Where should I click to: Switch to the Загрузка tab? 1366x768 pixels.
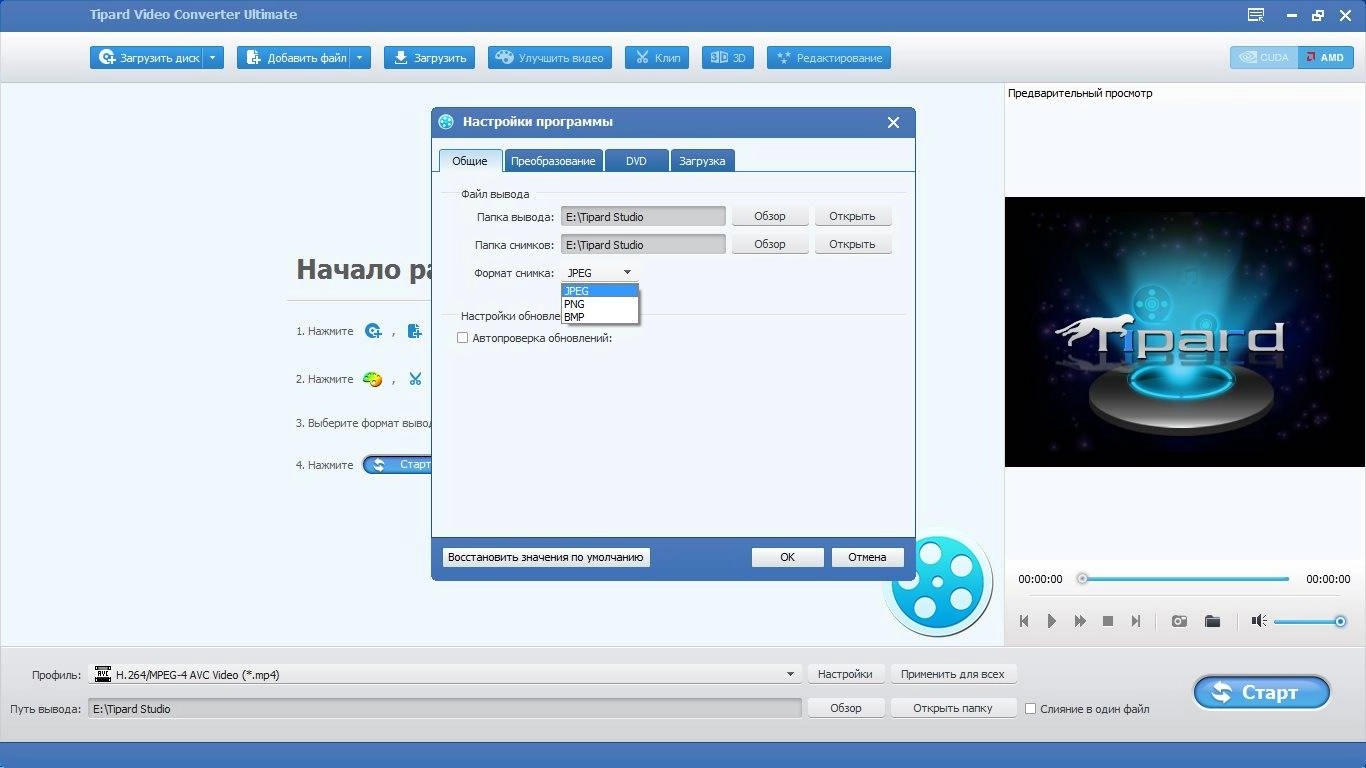click(702, 160)
